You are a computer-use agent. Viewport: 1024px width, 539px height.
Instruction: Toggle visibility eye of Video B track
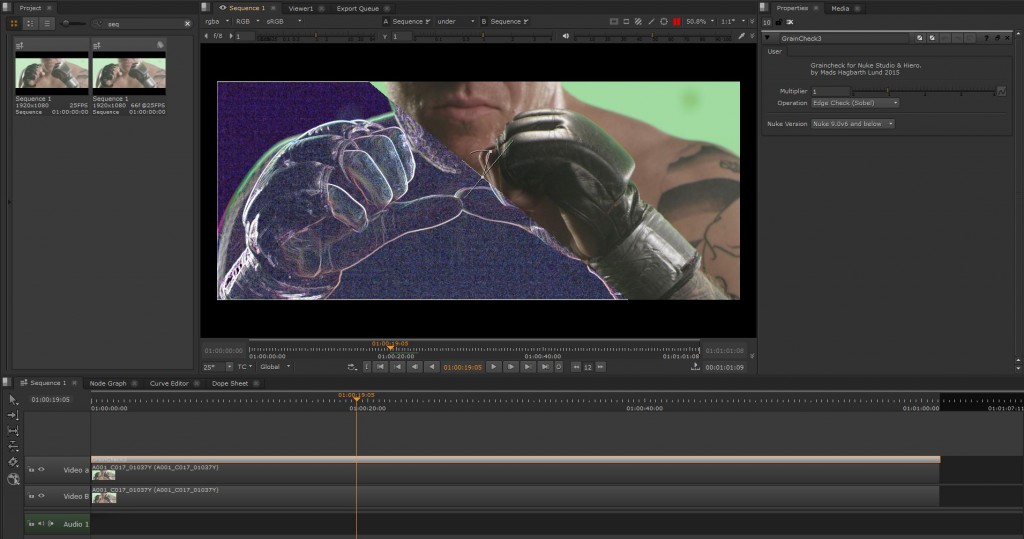[42, 496]
